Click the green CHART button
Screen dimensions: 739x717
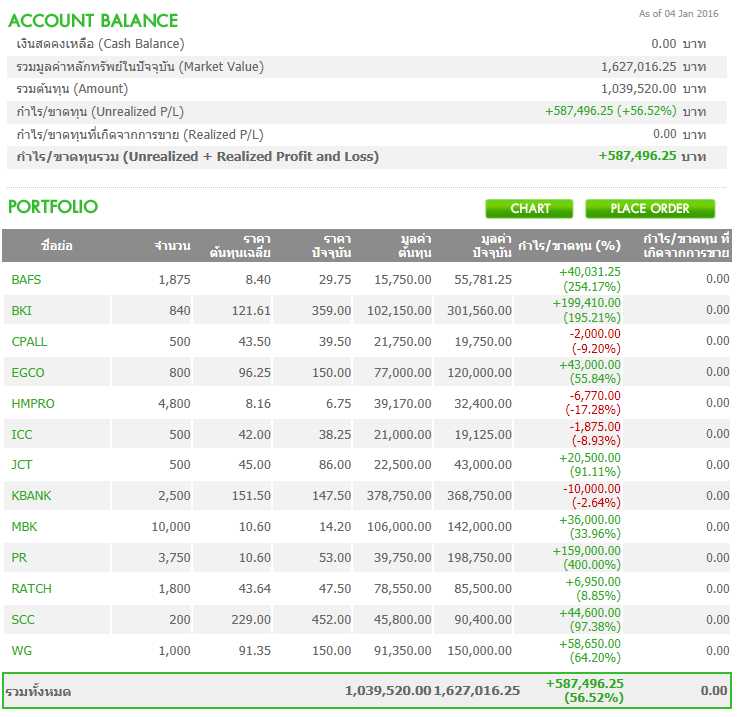[x=529, y=208]
